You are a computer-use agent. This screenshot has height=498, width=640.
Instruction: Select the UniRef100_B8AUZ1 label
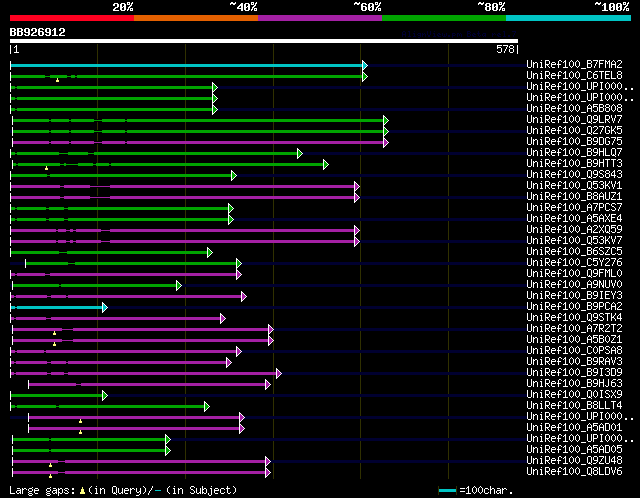coord(574,197)
